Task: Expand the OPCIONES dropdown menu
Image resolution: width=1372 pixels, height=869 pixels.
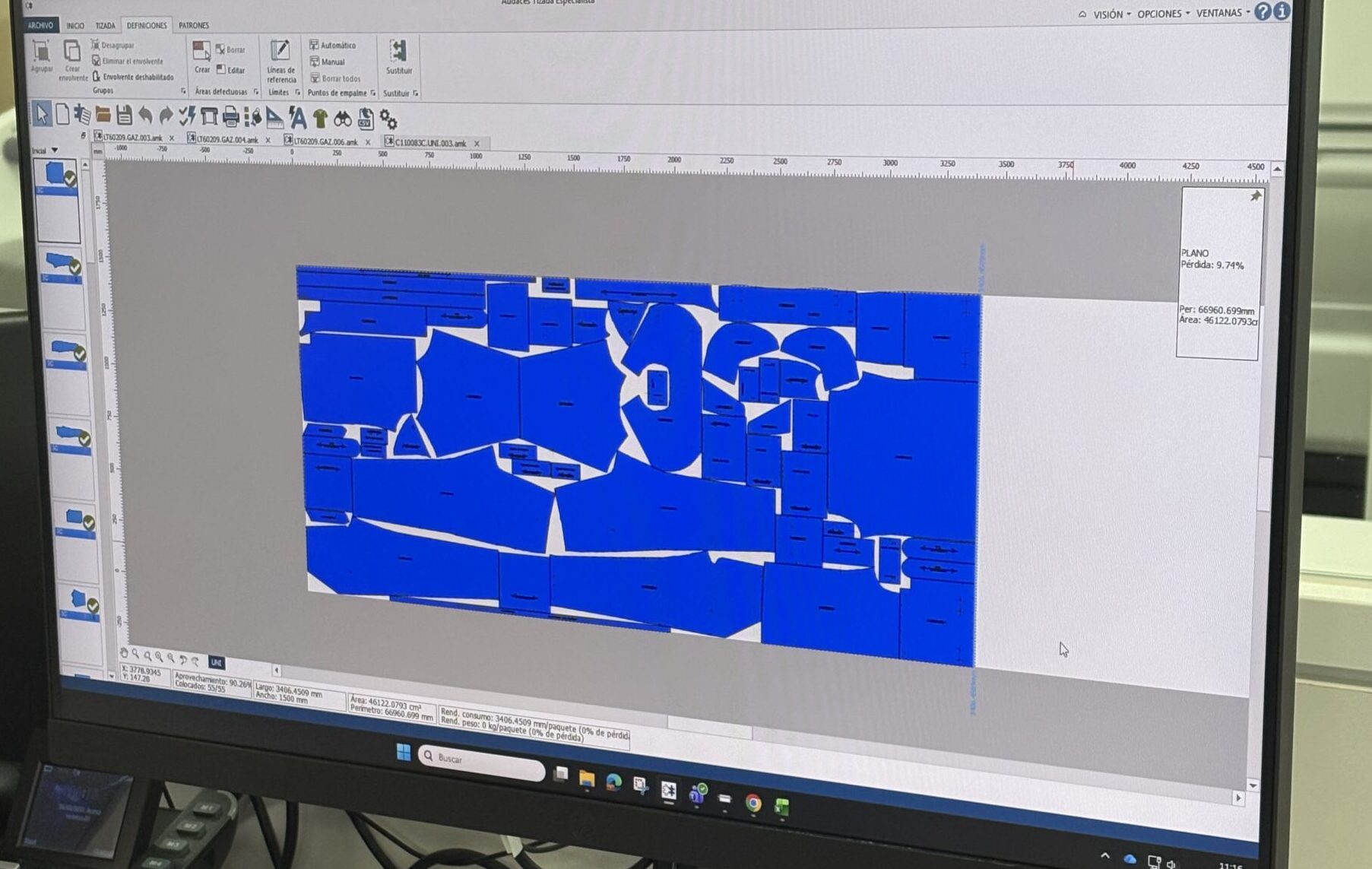Action: (1162, 14)
